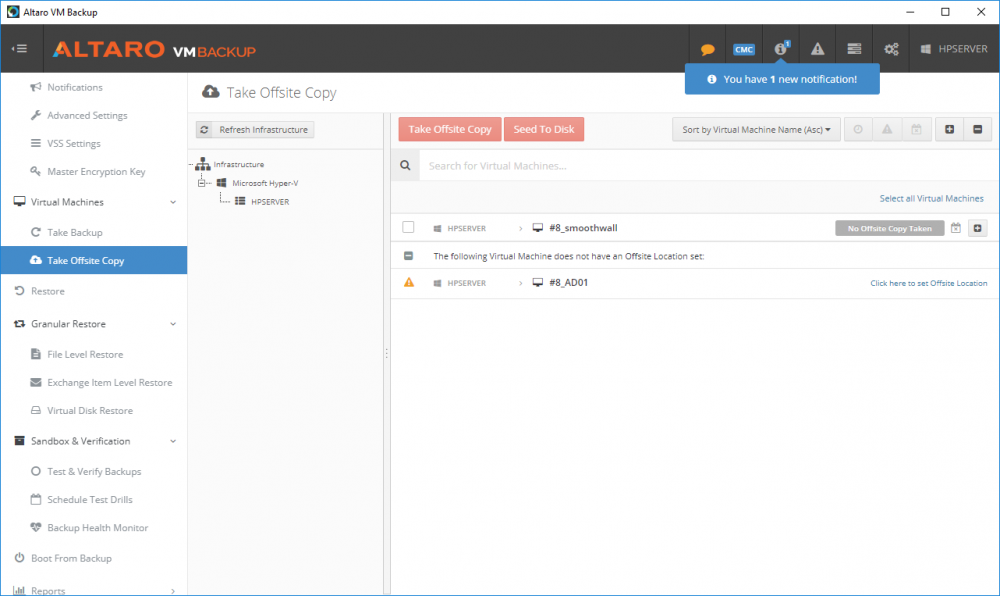1000x596 pixels.
Task: Open the CMC cloud management console icon
Action: pyautogui.click(x=744, y=50)
